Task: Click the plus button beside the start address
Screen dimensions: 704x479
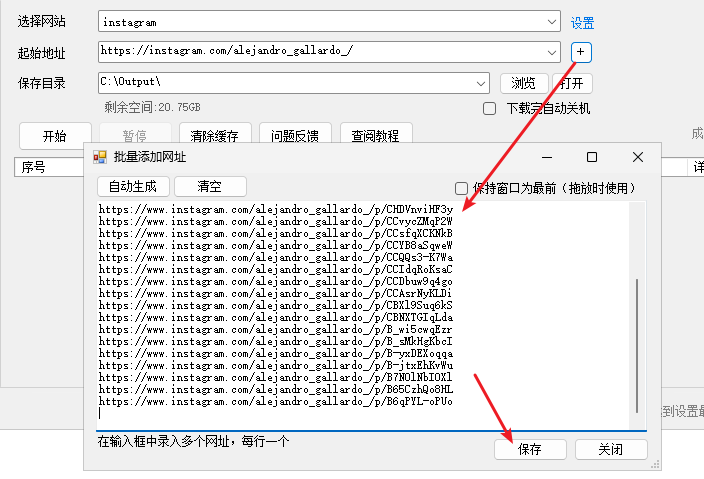Action: pos(581,52)
